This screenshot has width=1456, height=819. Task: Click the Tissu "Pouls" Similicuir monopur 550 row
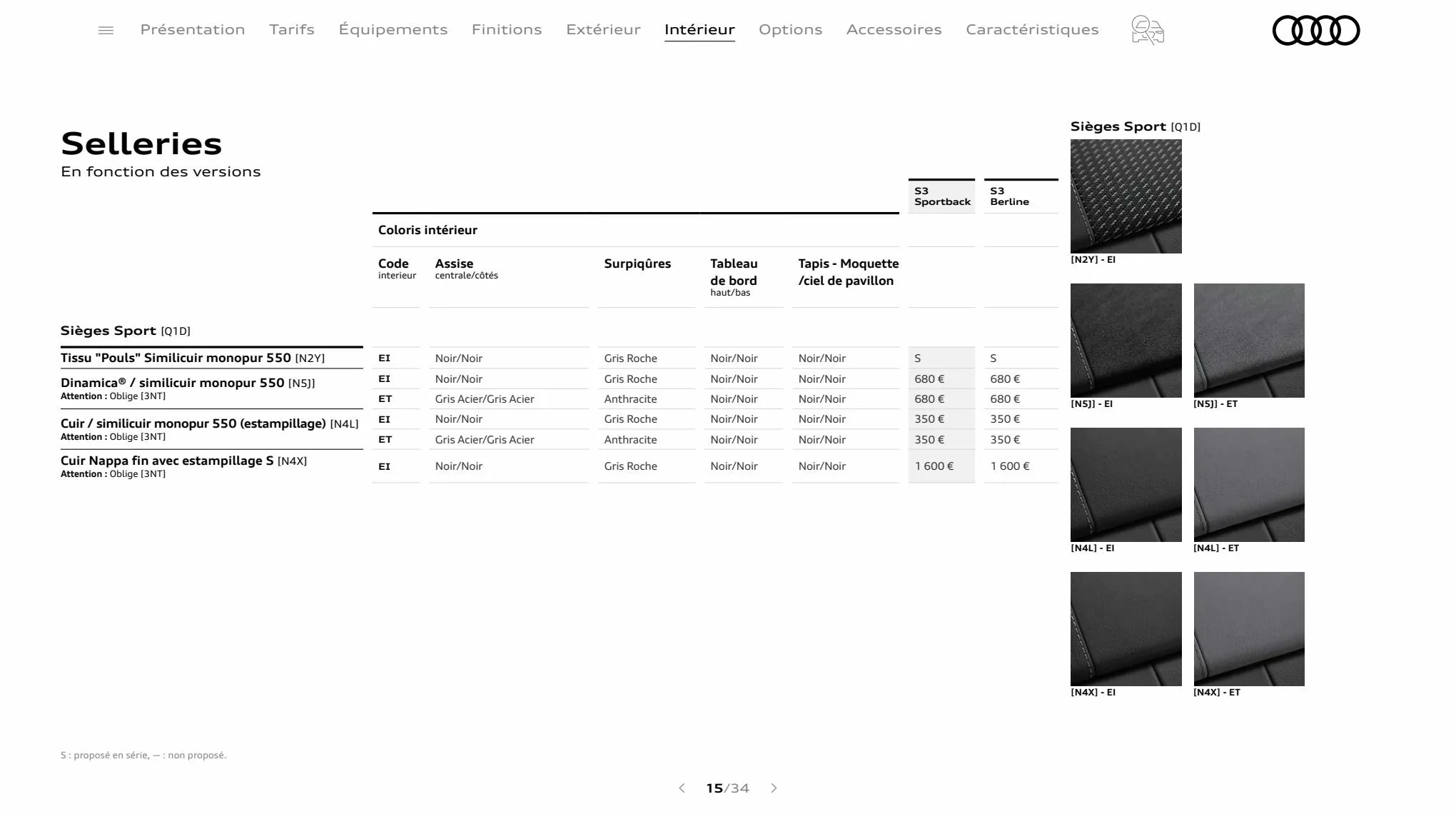pyautogui.click(x=193, y=358)
